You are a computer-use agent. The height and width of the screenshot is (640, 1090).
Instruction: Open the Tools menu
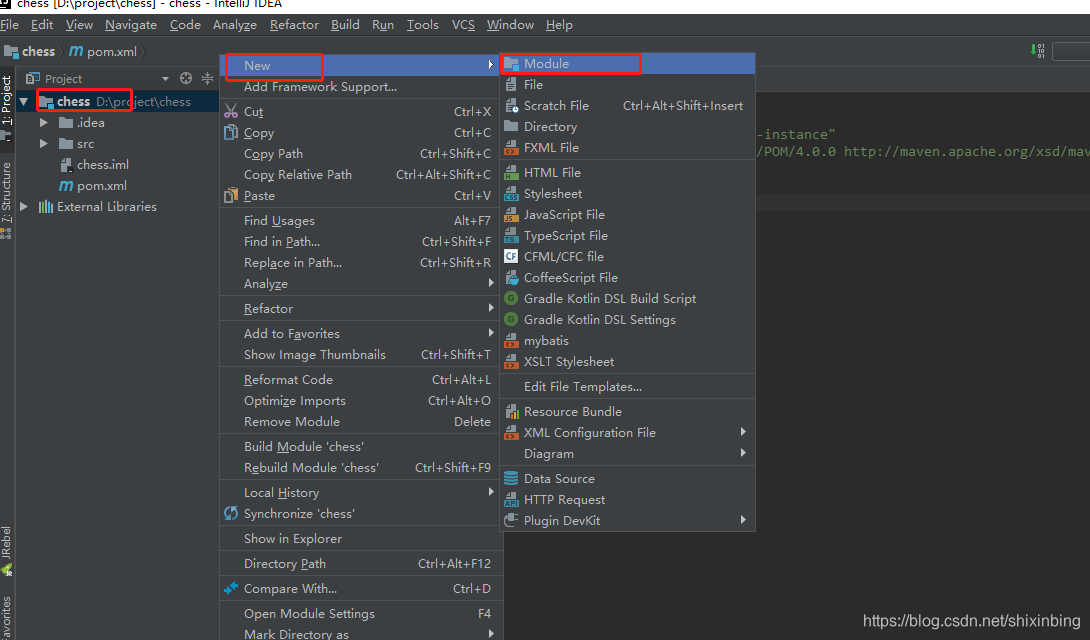pos(423,25)
